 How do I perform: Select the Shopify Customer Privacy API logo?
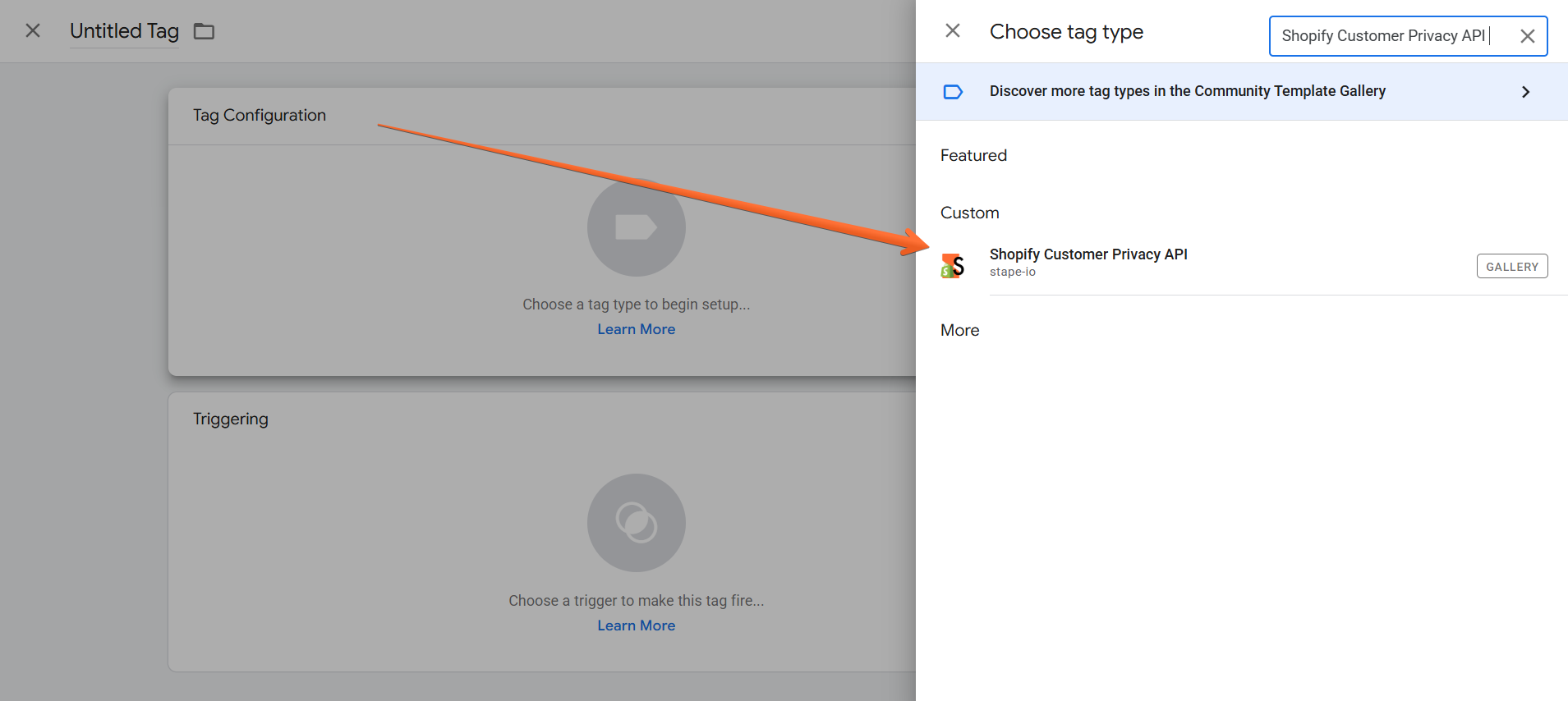tap(953, 265)
